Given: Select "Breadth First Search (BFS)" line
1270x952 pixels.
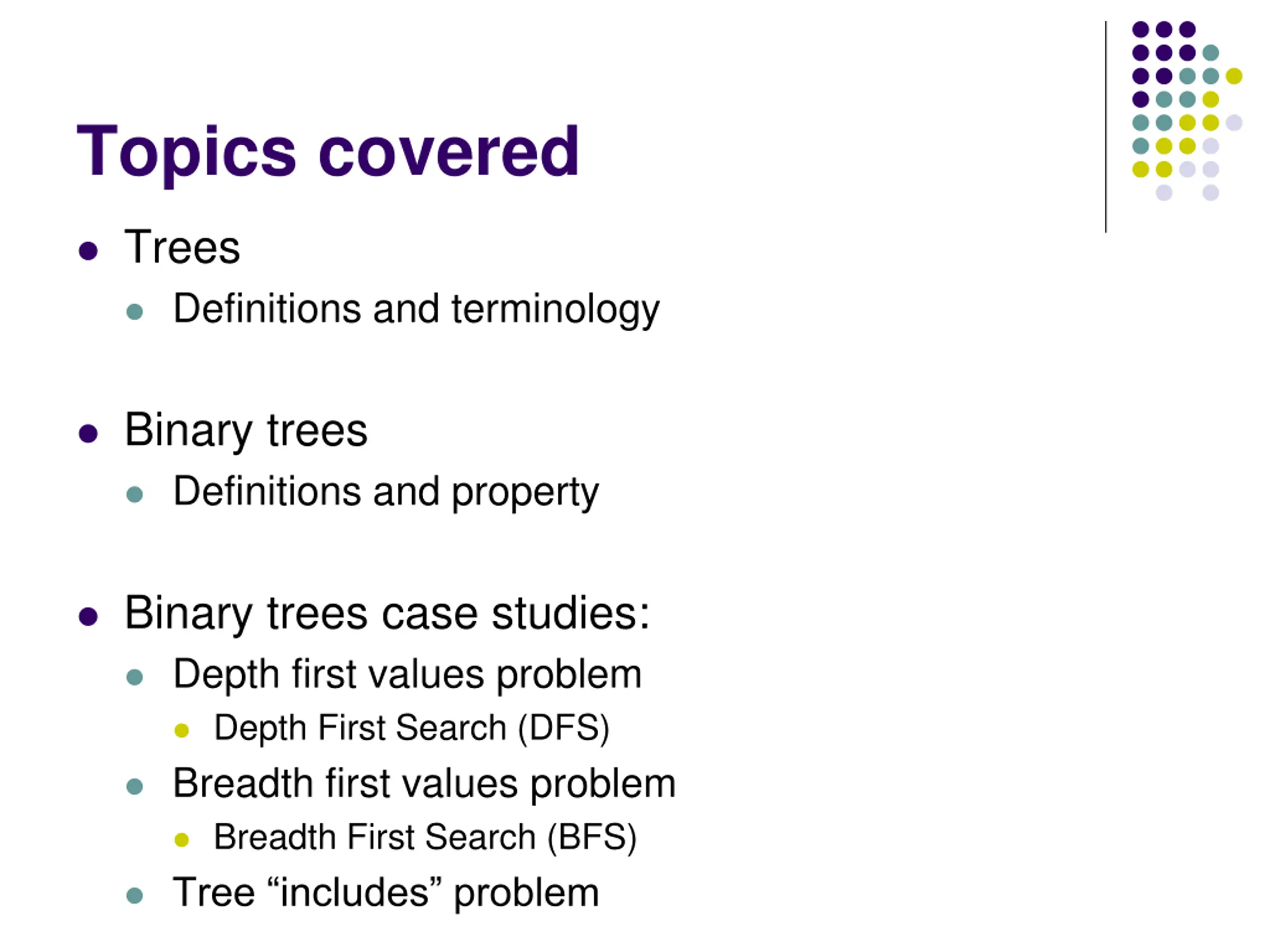Looking at the screenshot, I should pos(426,838).
